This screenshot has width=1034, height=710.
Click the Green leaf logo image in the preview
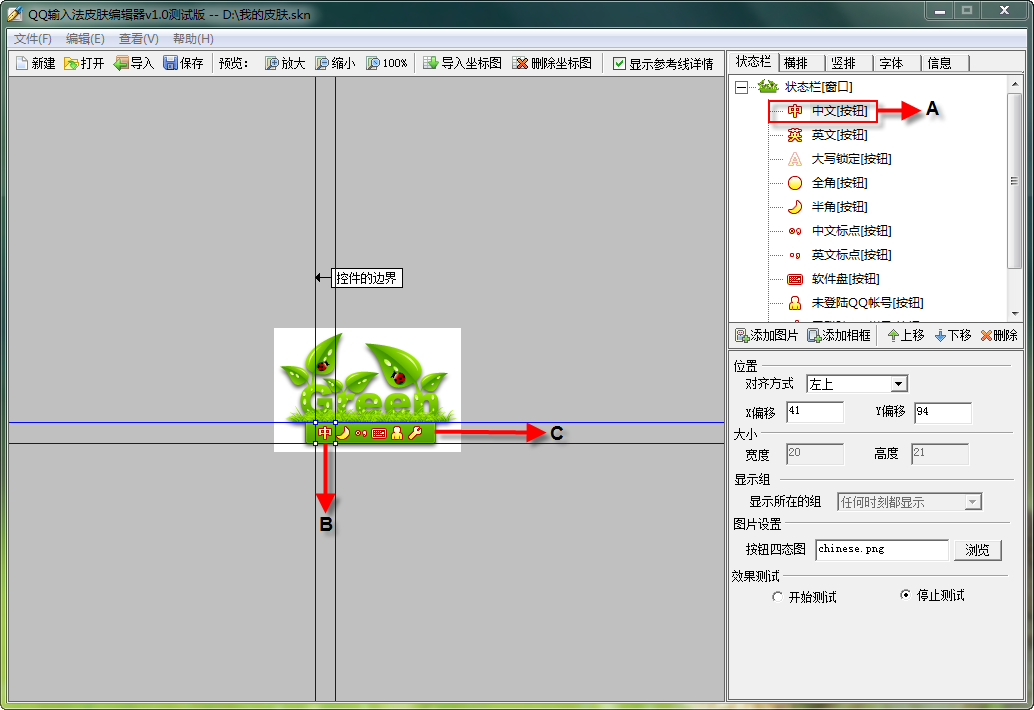pos(367,378)
